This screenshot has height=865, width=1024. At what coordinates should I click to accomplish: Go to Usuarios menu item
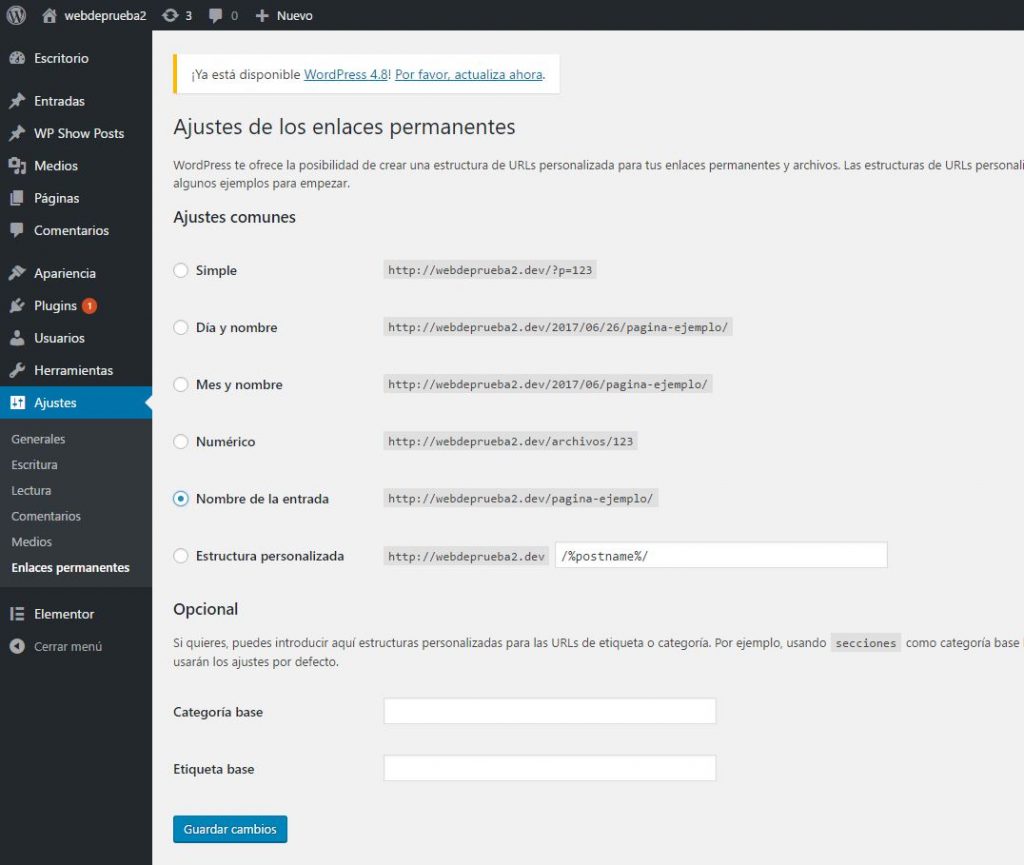point(59,338)
